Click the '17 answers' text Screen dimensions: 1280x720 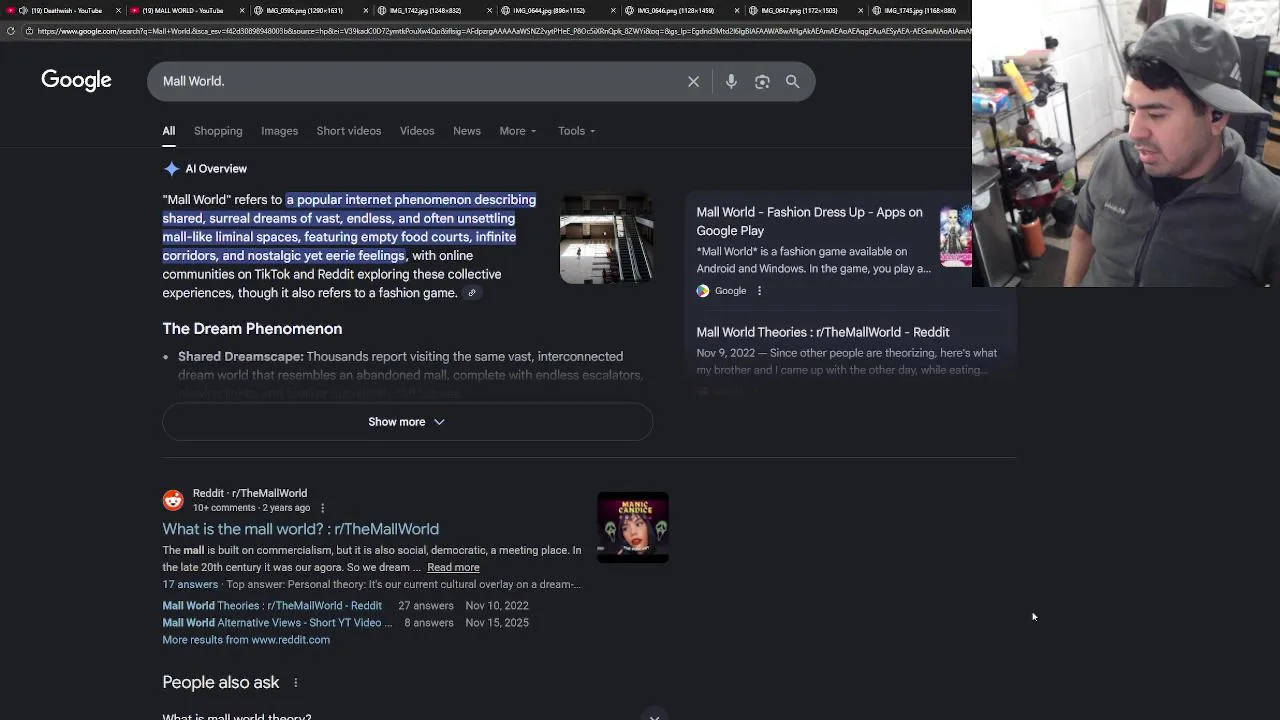(190, 584)
